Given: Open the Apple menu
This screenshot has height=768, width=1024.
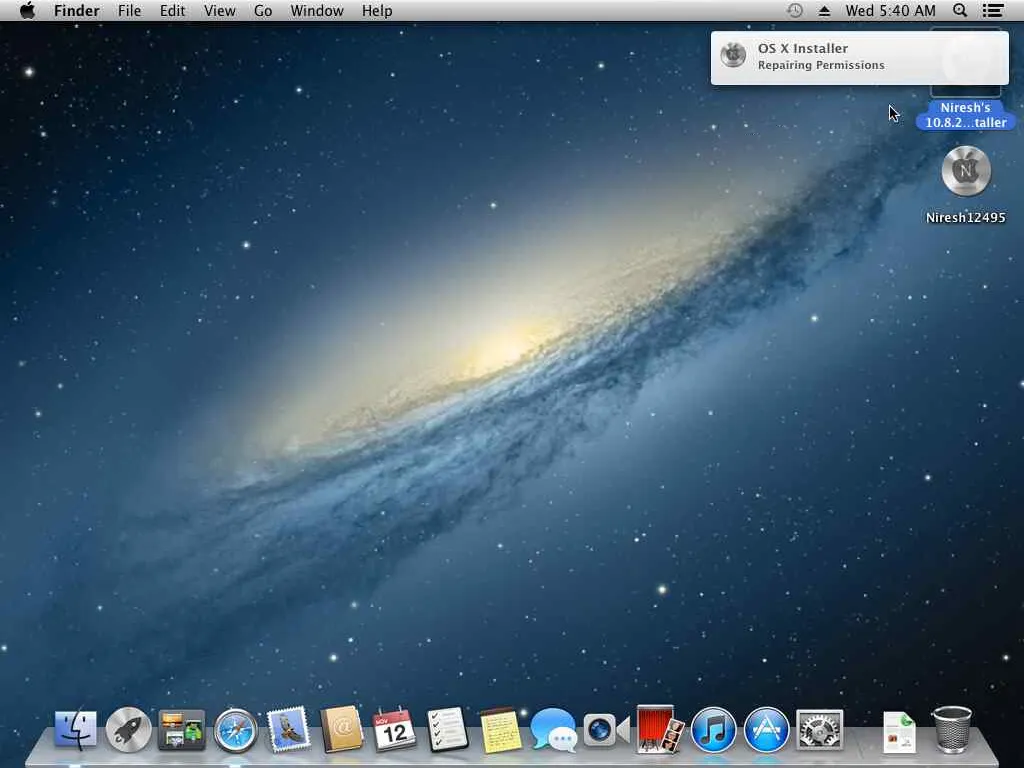Looking at the screenshot, I should click(27, 10).
